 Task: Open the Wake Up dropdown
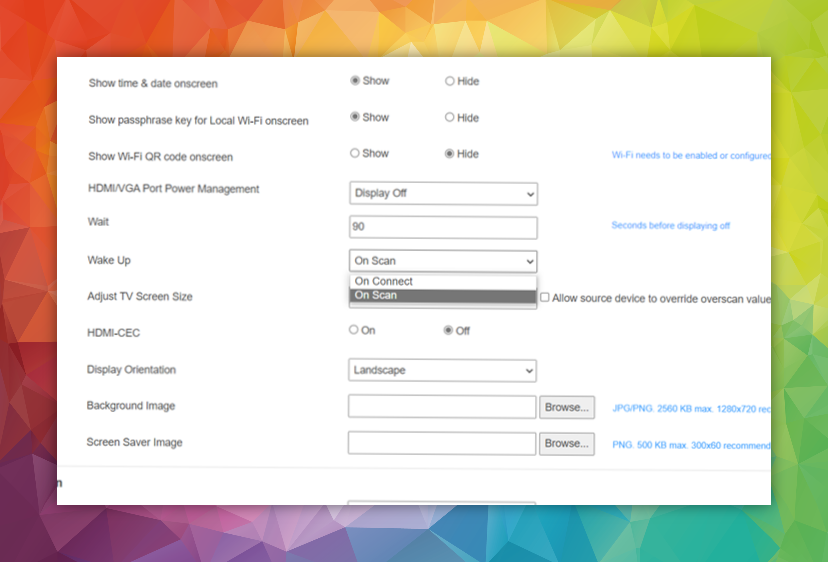coord(443,261)
